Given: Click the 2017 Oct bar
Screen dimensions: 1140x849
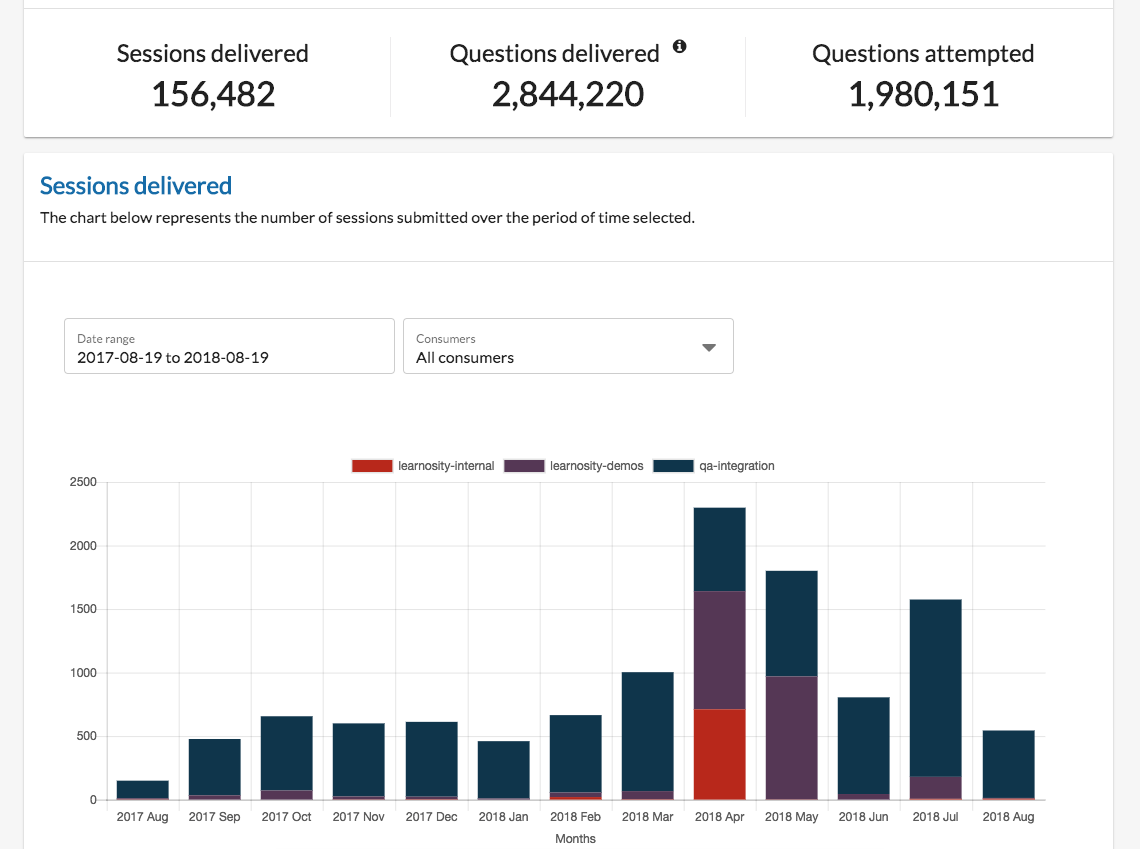Looking at the screenshot, I should pyautogui.click(x=286, y=758).
